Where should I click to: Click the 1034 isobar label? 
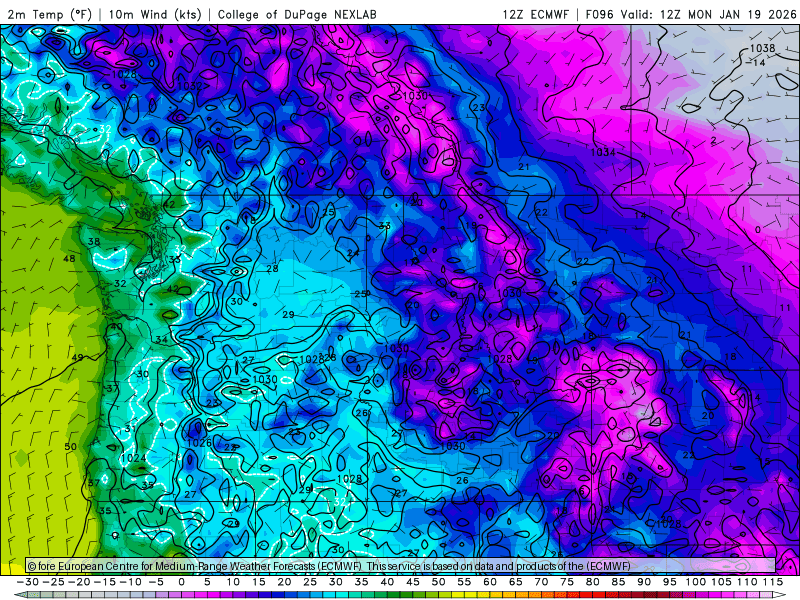[x=603, y=152]
